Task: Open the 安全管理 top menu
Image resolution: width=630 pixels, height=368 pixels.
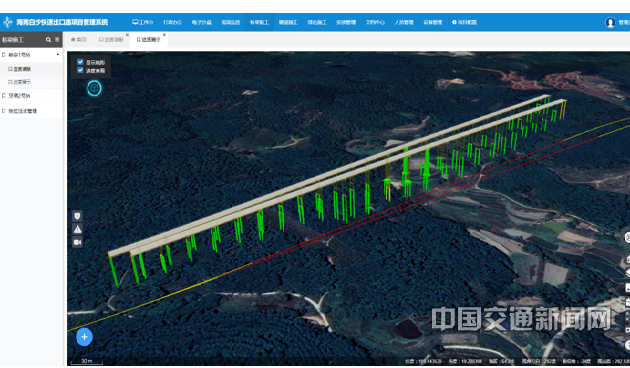Action: pyautogui.click(x=346, y=22)
